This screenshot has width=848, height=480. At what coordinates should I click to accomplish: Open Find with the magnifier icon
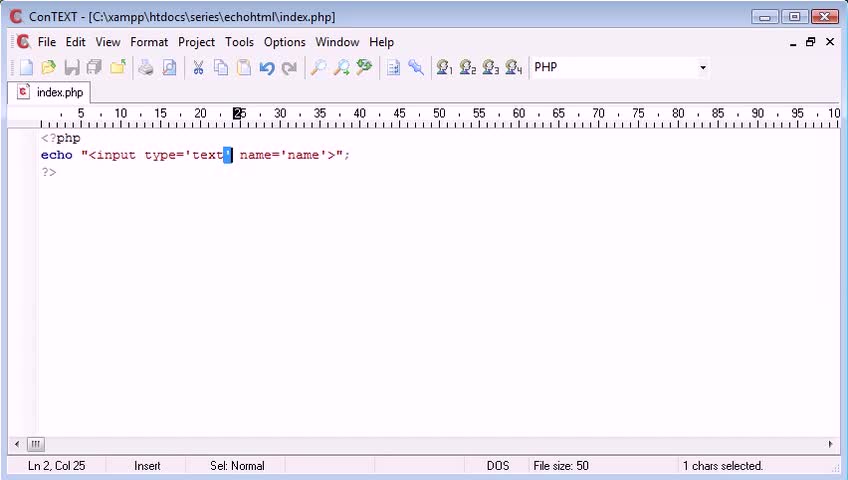click(x=318, y=68)
